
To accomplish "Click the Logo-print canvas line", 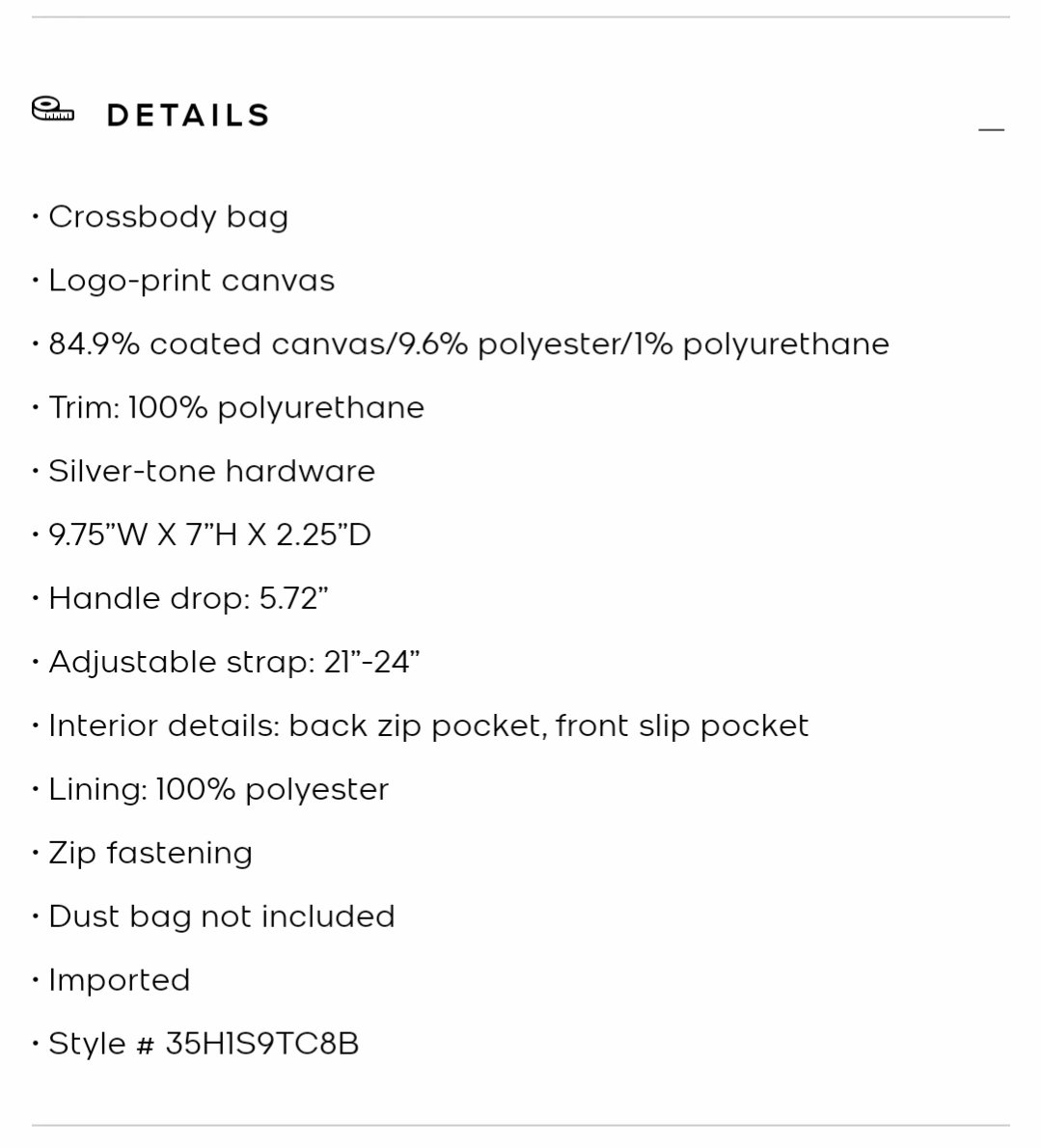I will (192, 281).
